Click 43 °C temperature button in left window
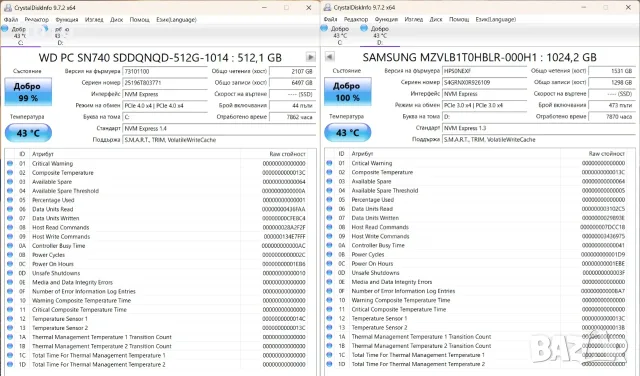This screenshot has width=640, height=376. (x=28, y=133)
